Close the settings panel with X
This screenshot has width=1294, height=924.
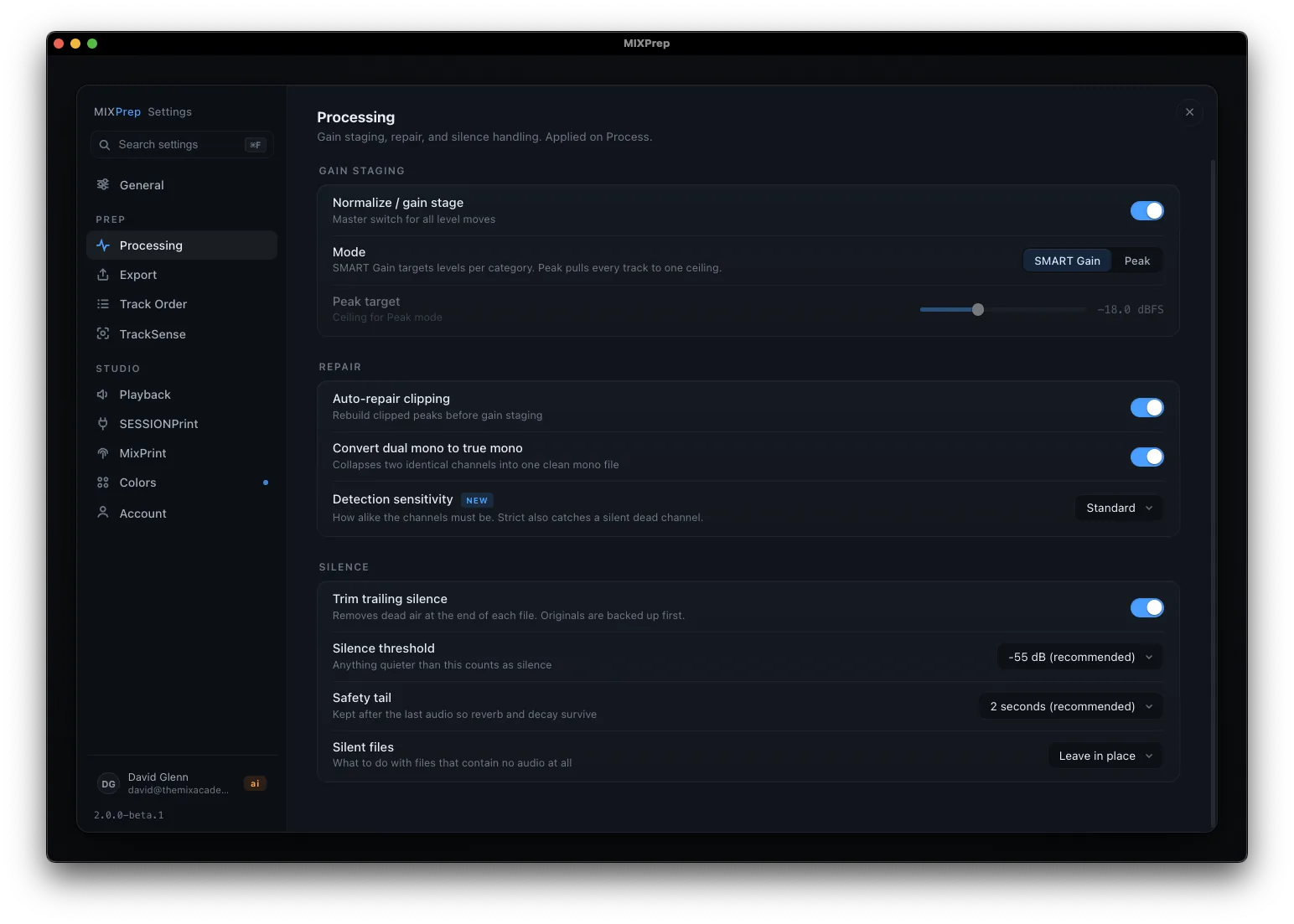[x=1189, y=112]
